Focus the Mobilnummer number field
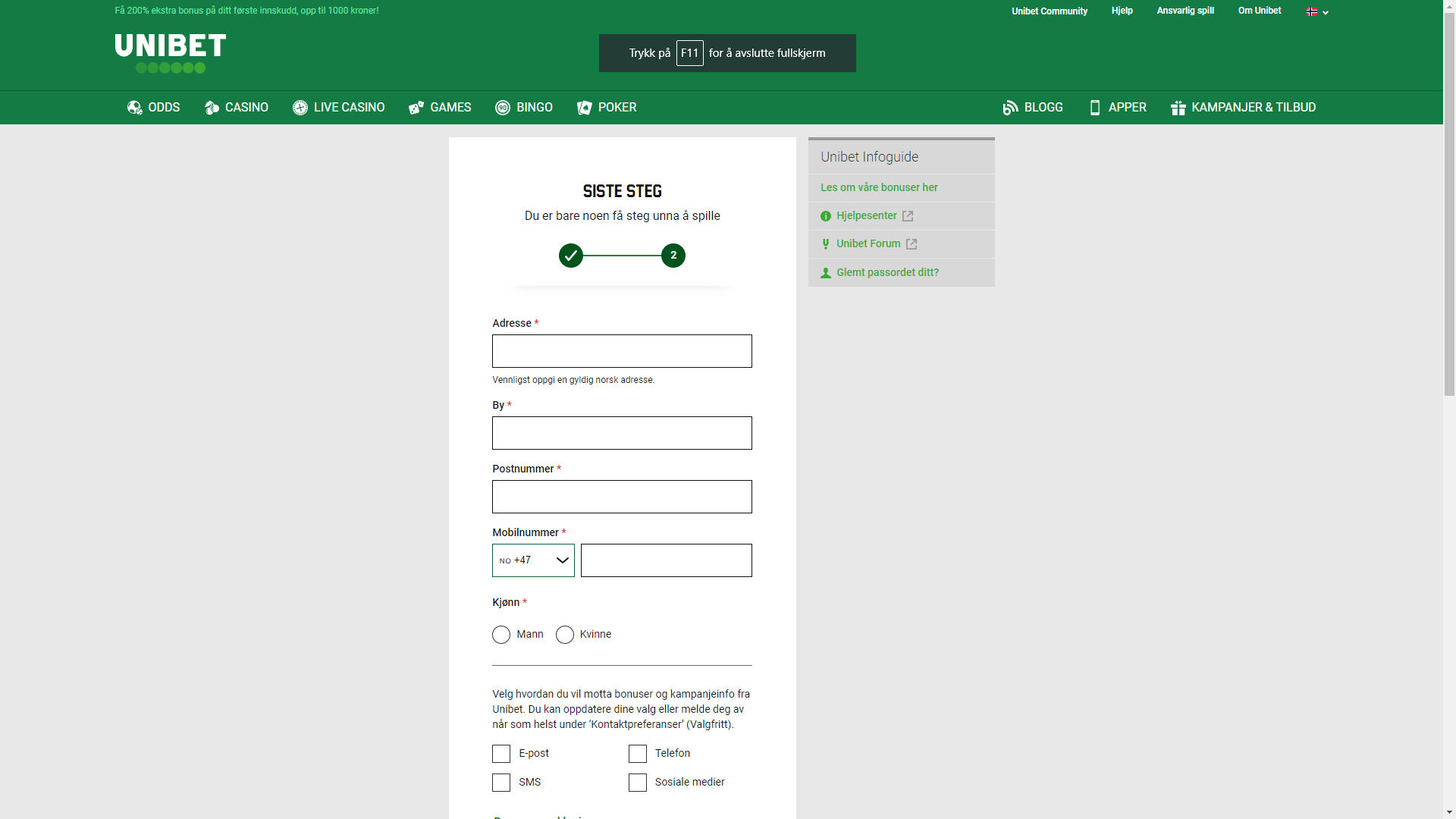This screenshot has height=819, width=1456. coord(667,560)
